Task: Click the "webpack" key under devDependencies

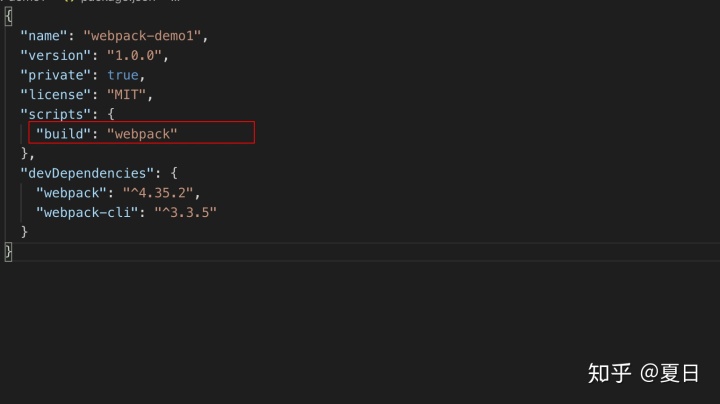Action: click(71, 193)
